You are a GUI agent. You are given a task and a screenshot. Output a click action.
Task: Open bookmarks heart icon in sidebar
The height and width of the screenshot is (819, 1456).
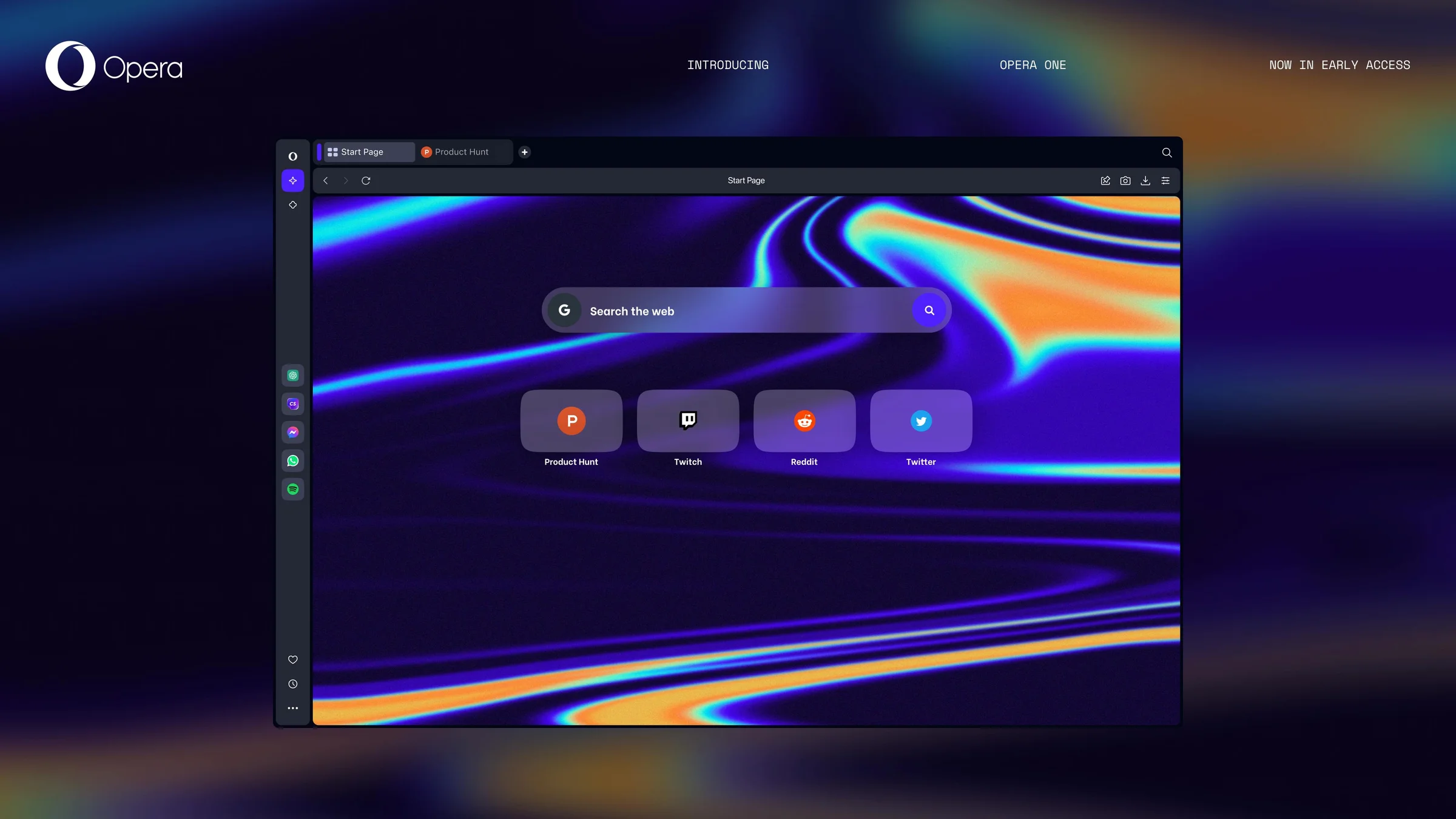[x=292, y=660]
